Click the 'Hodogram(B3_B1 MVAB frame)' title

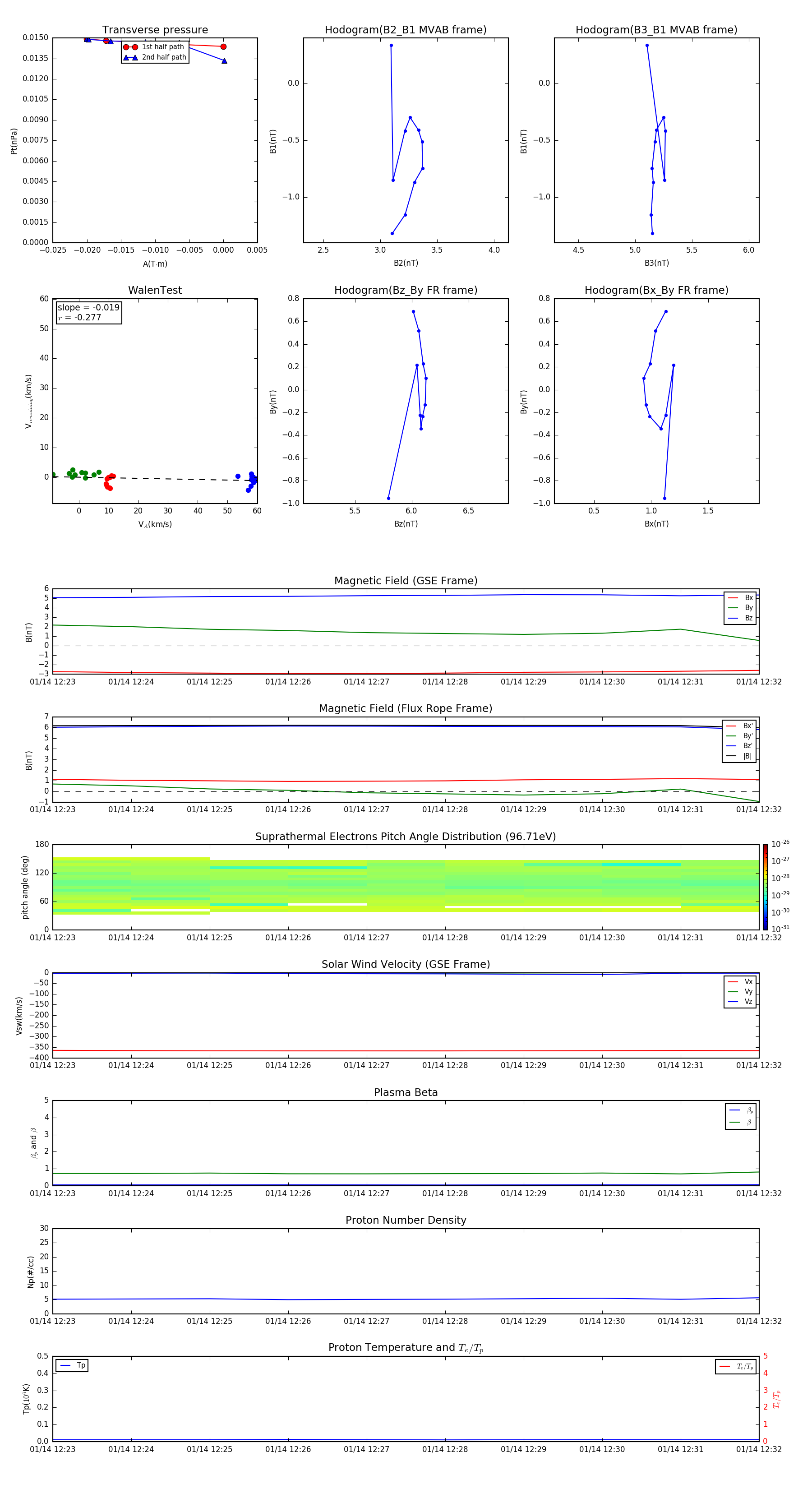point(656,30)
